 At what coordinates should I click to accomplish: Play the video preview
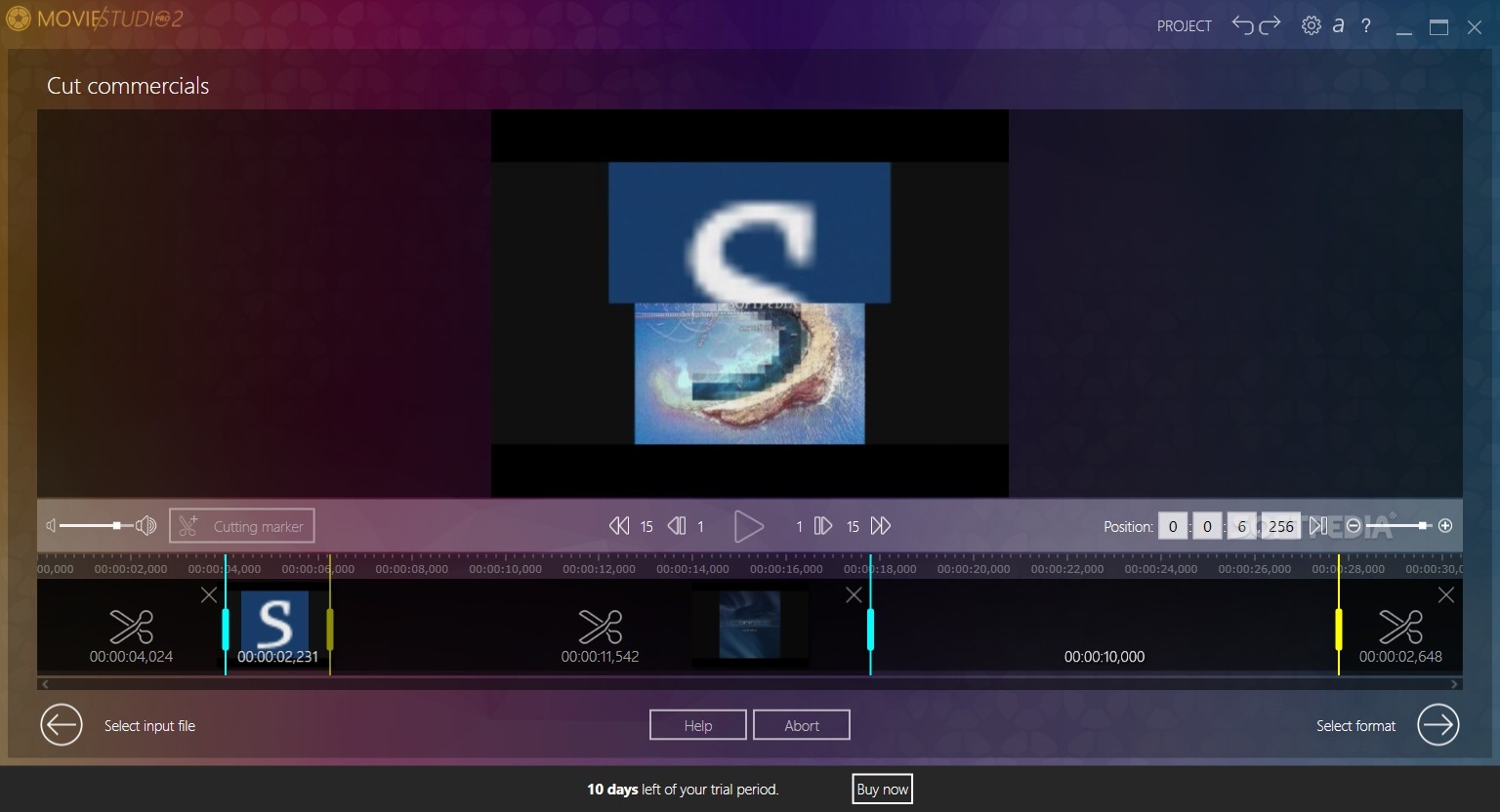(748, 526)
